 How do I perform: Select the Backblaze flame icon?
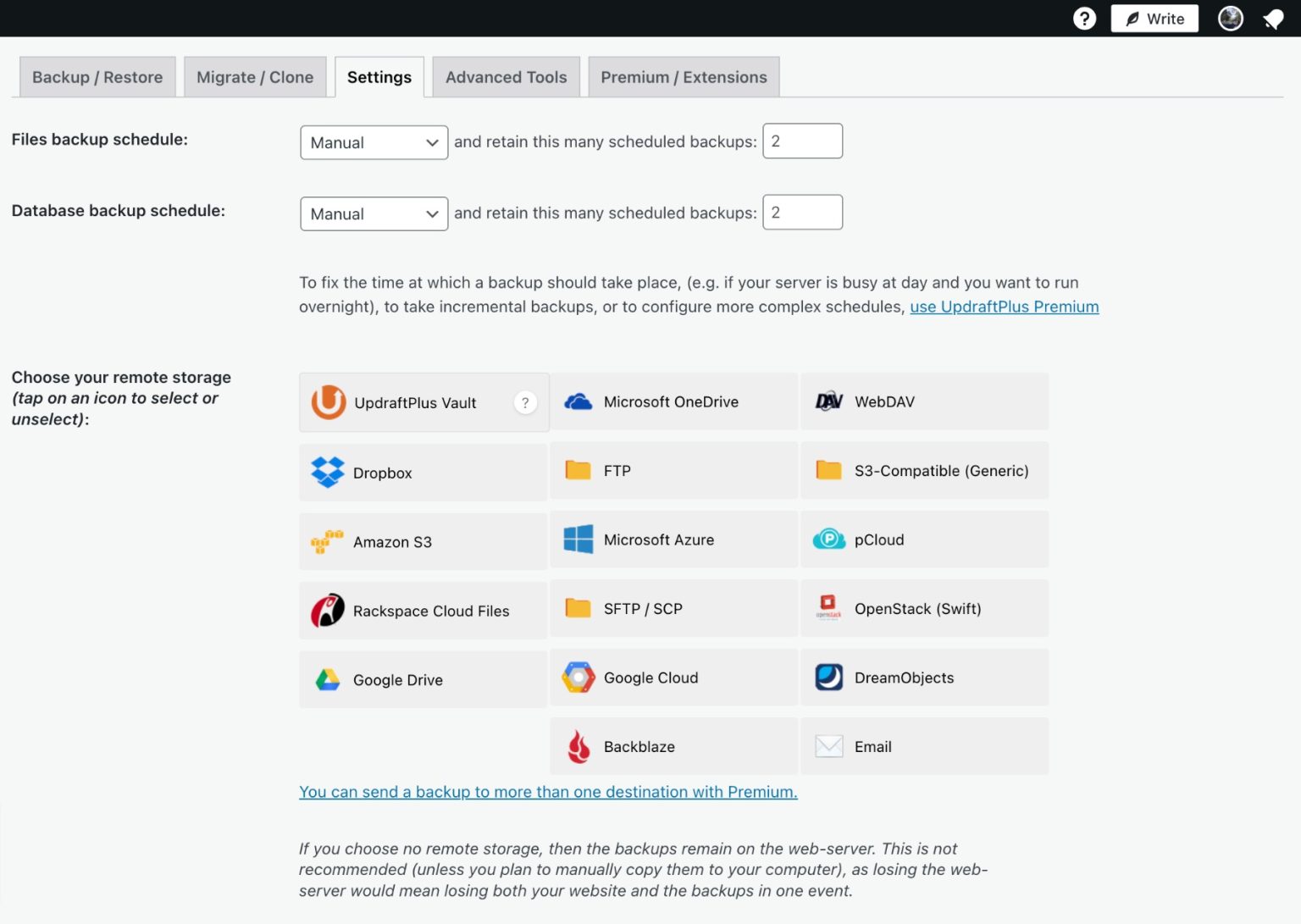[x=579, y=746]
